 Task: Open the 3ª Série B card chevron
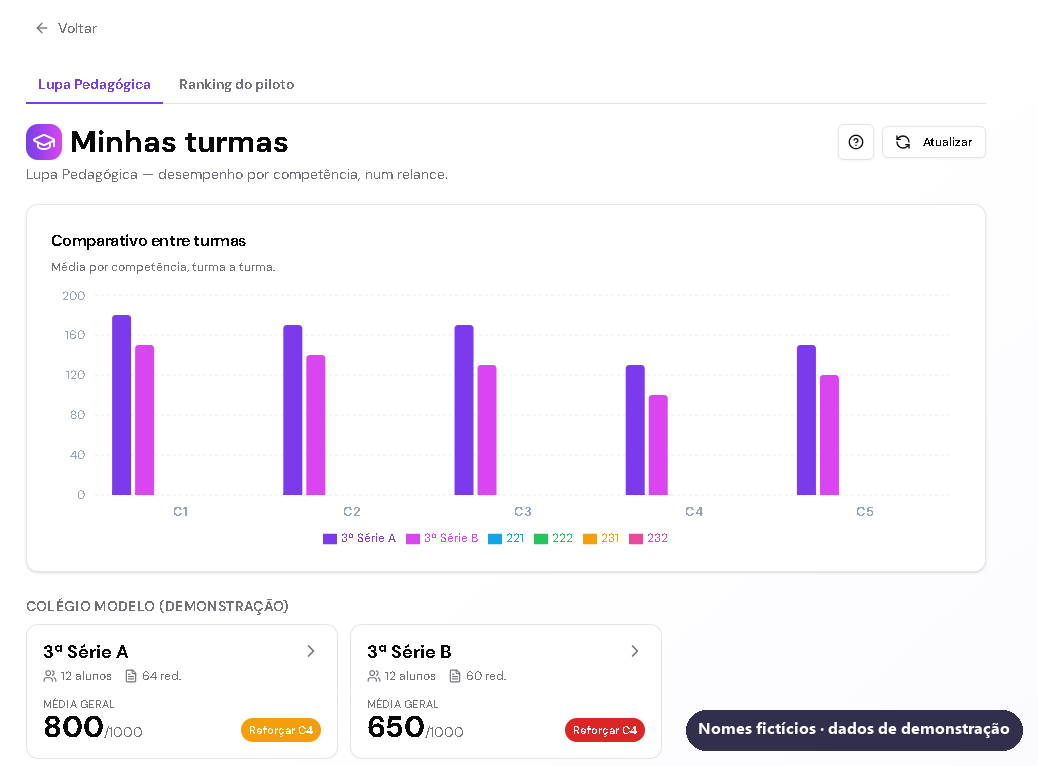click(635, 651)
